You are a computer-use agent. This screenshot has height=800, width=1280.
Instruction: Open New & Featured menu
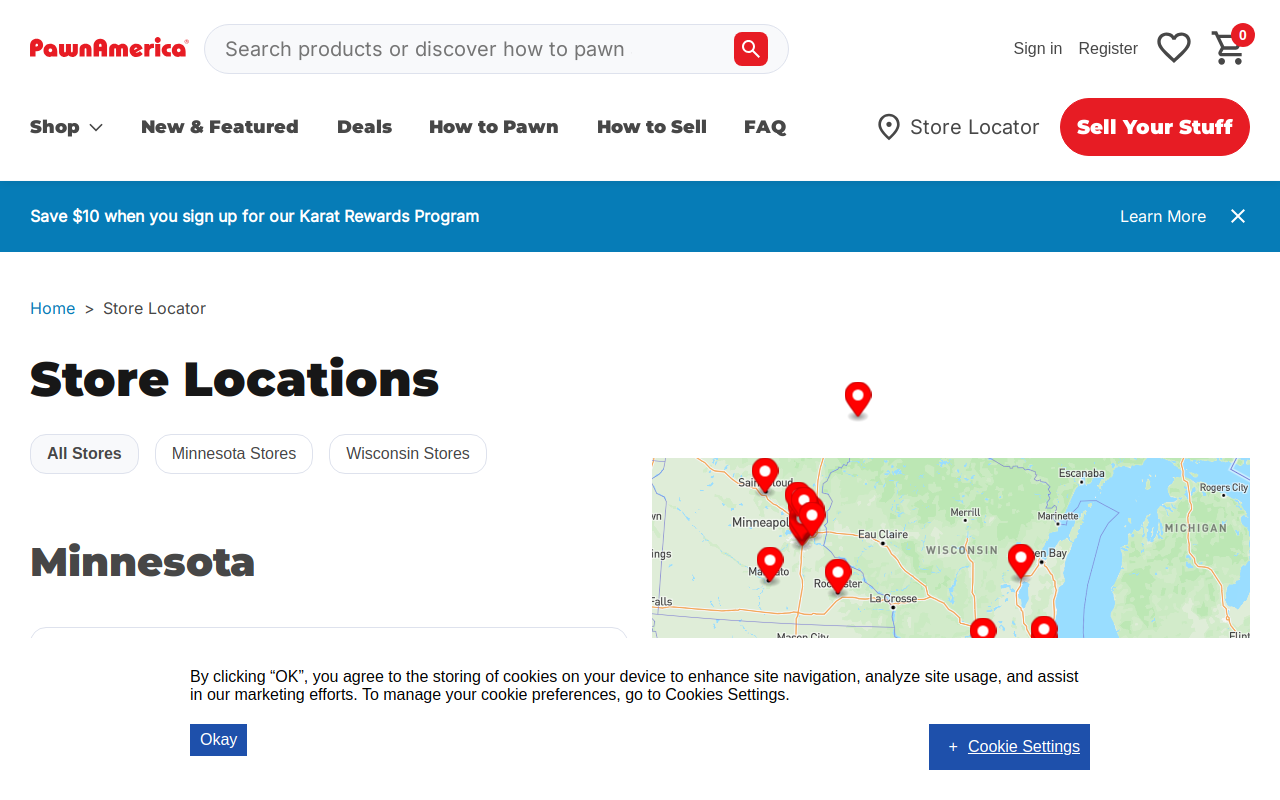(220, 127)
